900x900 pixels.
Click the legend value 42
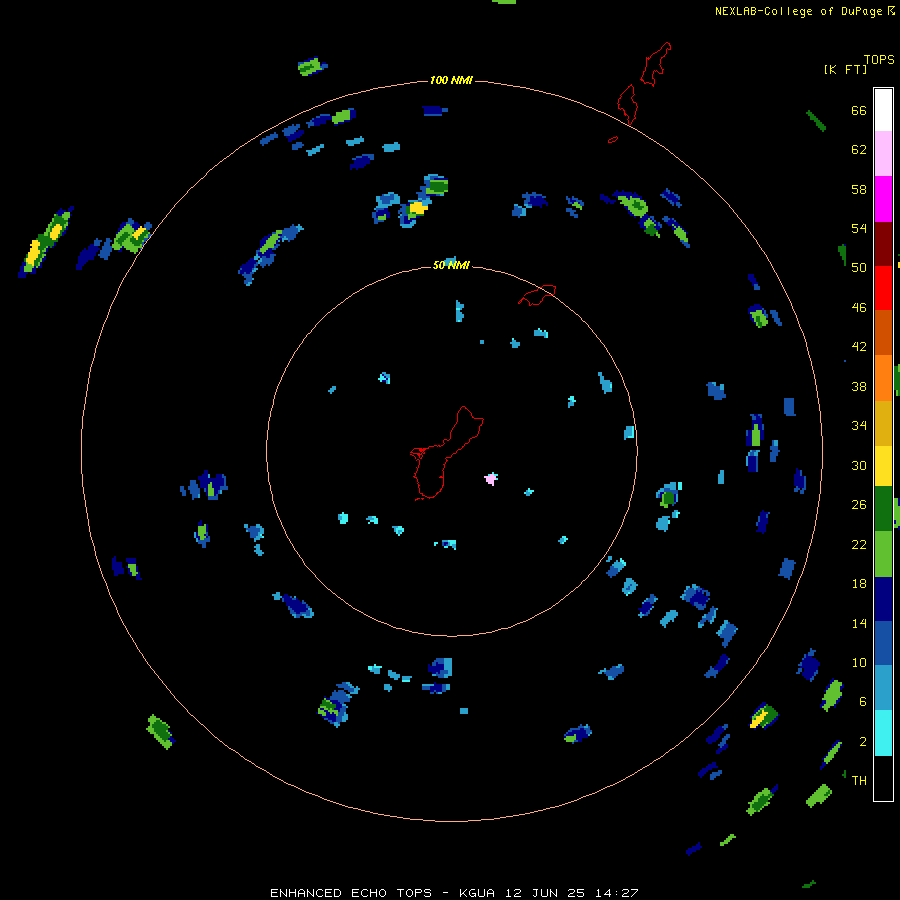tap(859, 347)
